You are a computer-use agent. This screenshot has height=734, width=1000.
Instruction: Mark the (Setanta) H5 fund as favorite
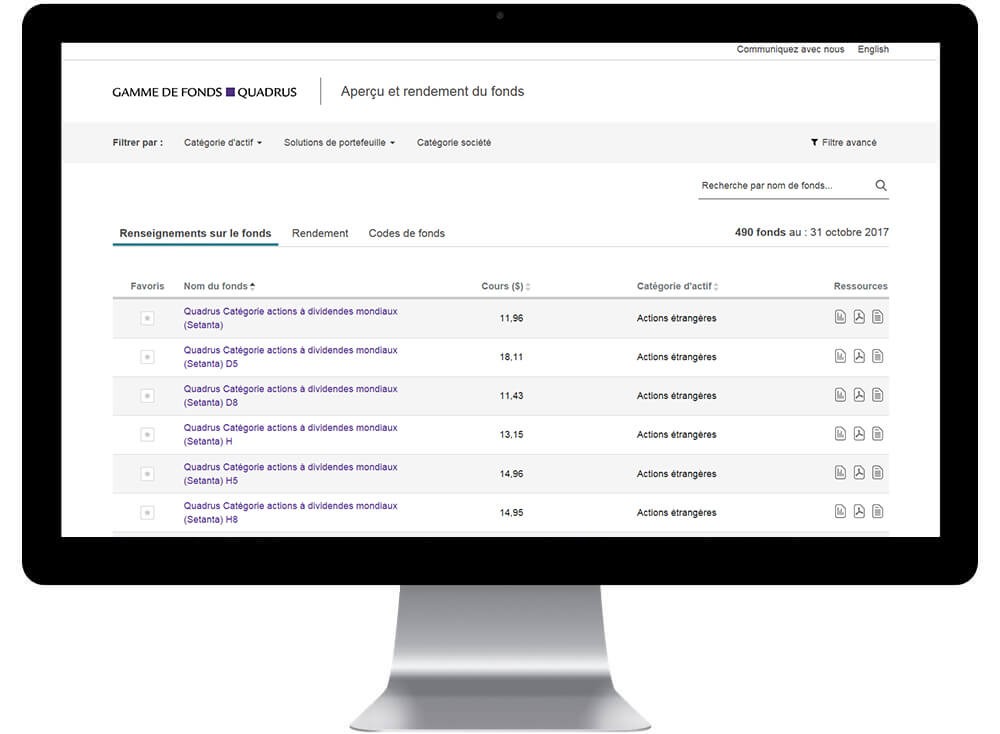(147, 474)
